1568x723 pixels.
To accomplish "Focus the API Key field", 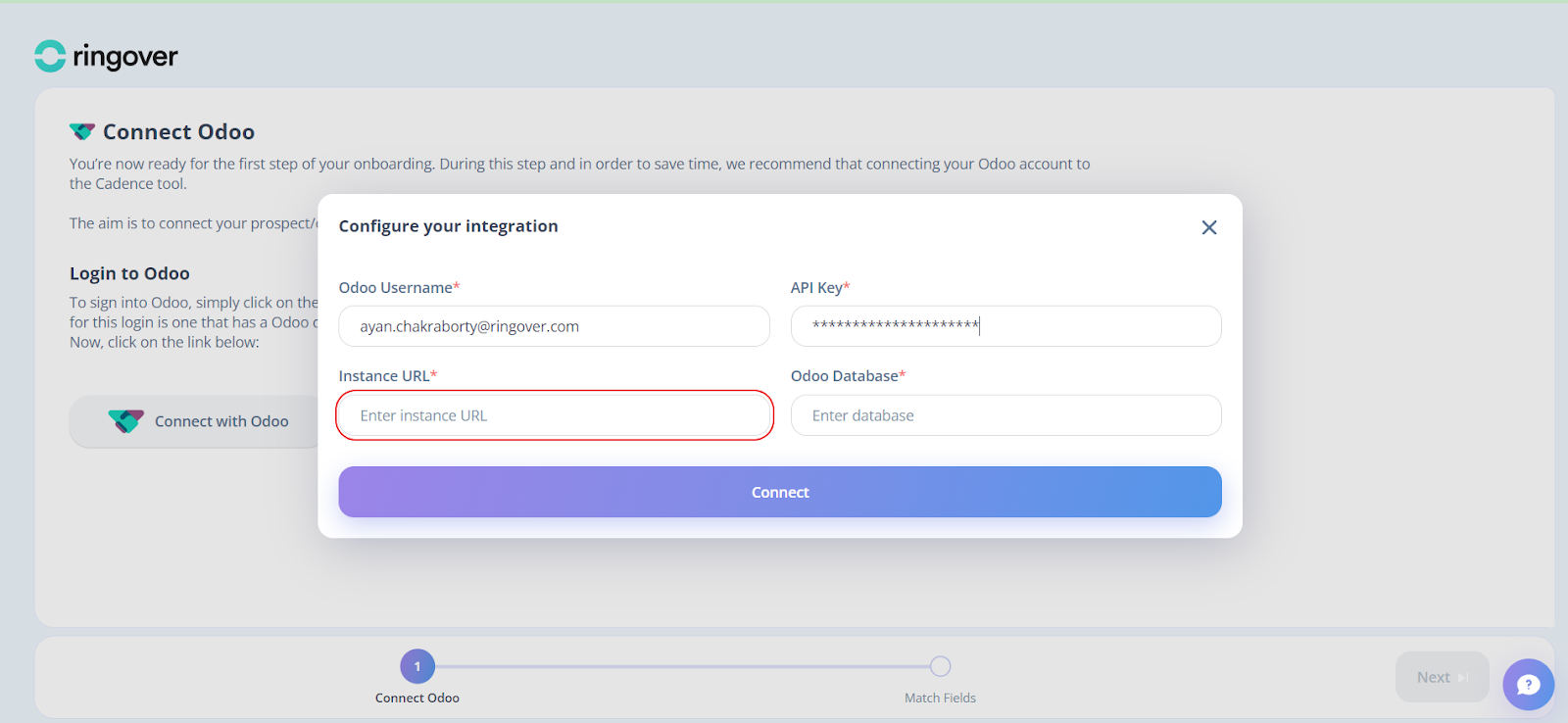I will click(x=1005, y=326).
